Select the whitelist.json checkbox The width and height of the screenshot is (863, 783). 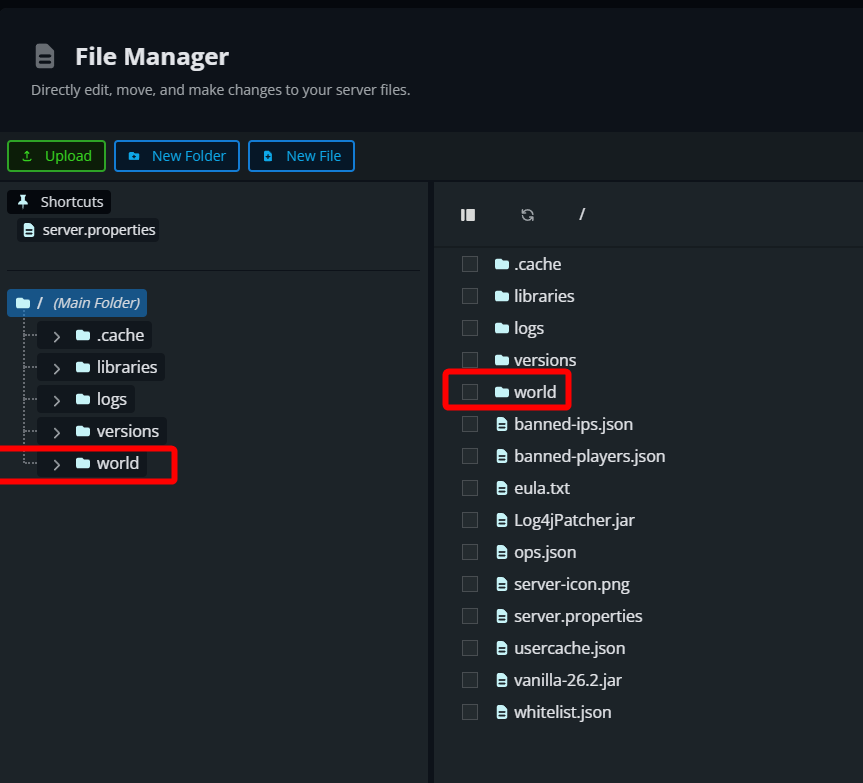point(469,712)
